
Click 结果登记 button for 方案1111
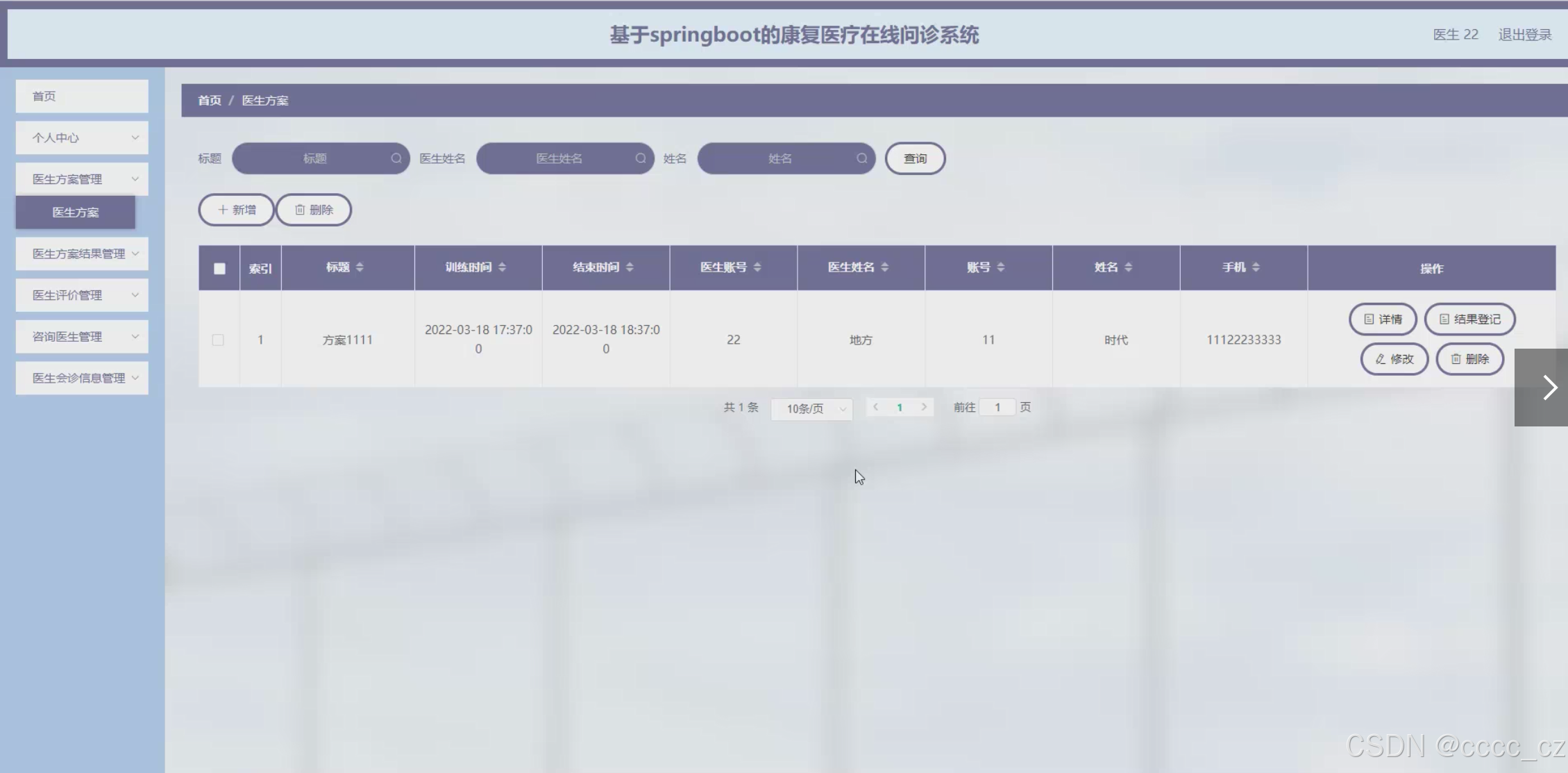1469,319
